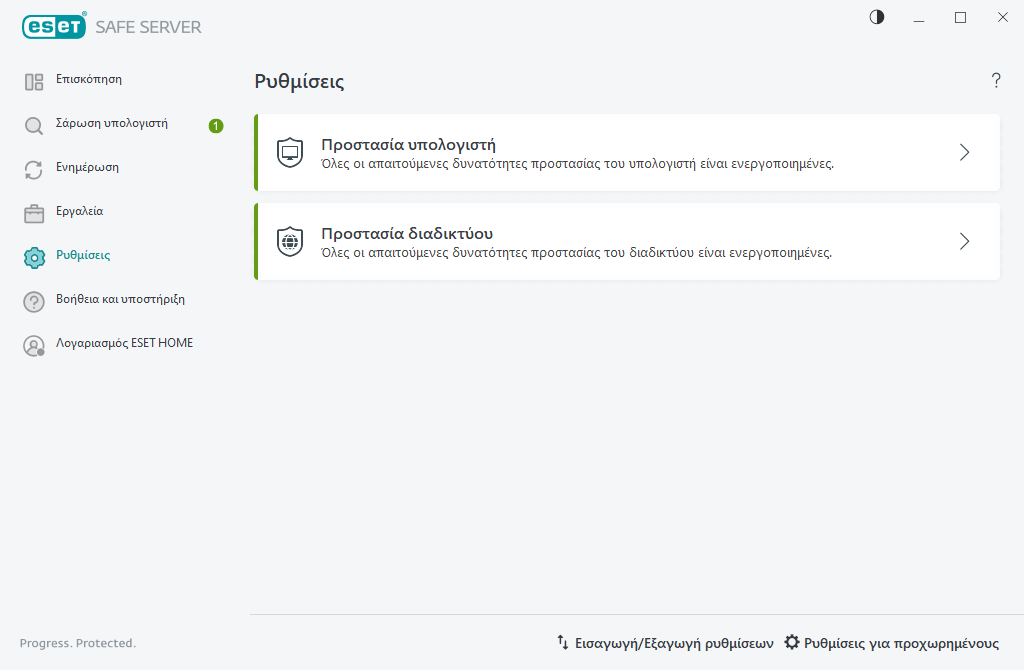Go to Ενημέρωση menu item label
1024x670 pixels.
pyautogui.click(x=87, y=168)
